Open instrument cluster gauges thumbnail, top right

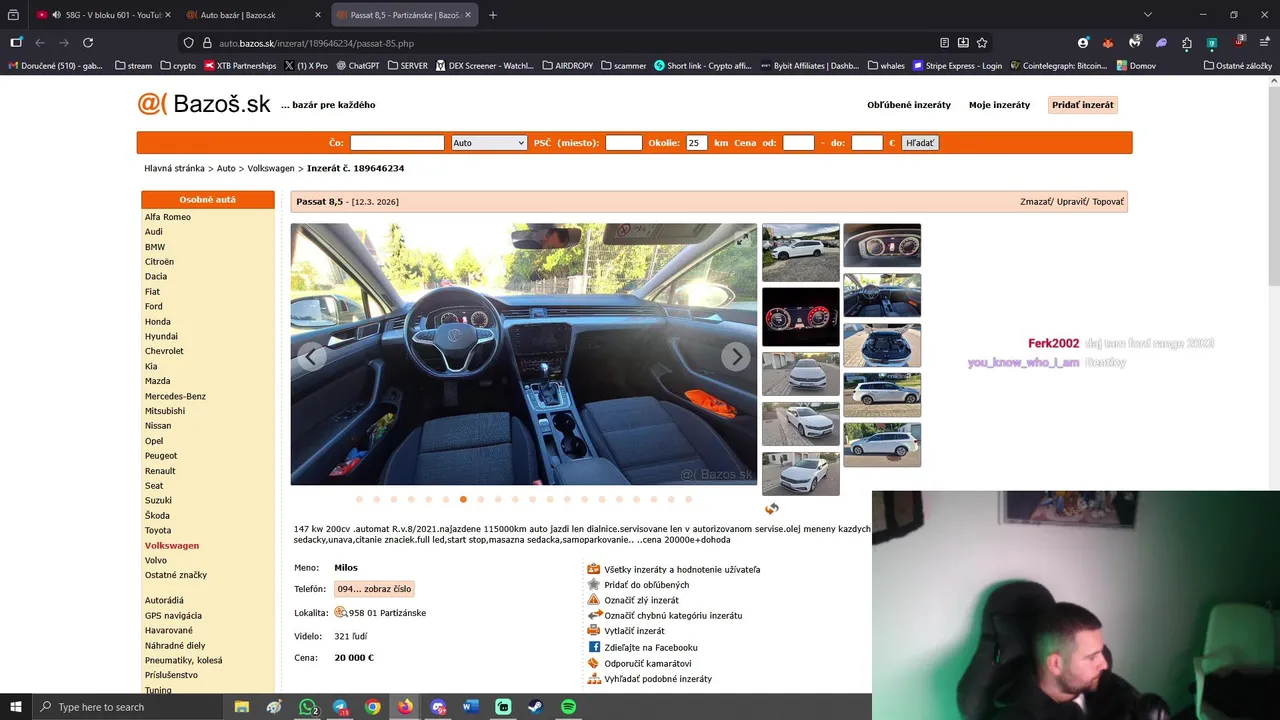pos(882,245)
